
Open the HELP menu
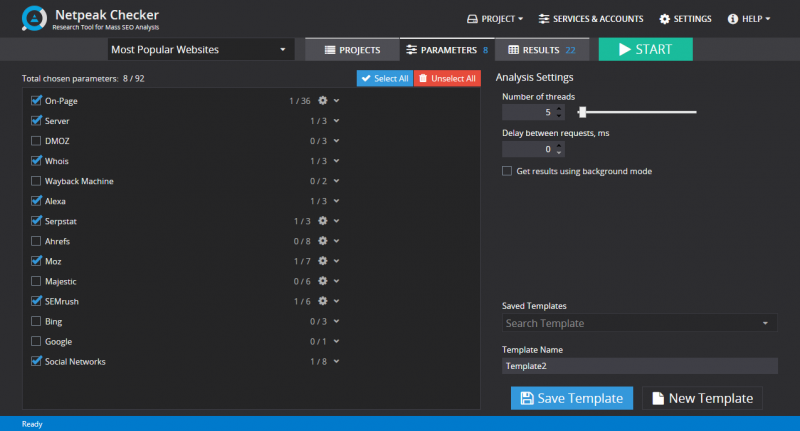coord(749,19)
